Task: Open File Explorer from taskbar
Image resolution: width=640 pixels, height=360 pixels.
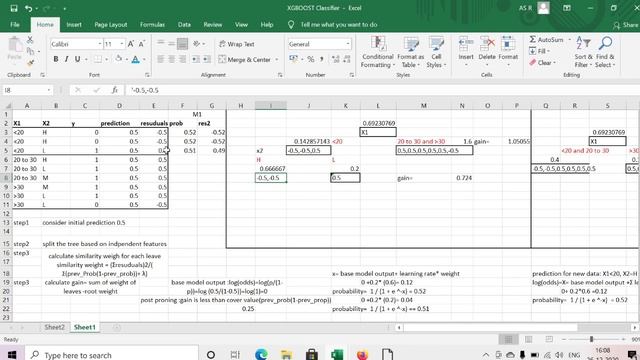Action: (286, 354)
